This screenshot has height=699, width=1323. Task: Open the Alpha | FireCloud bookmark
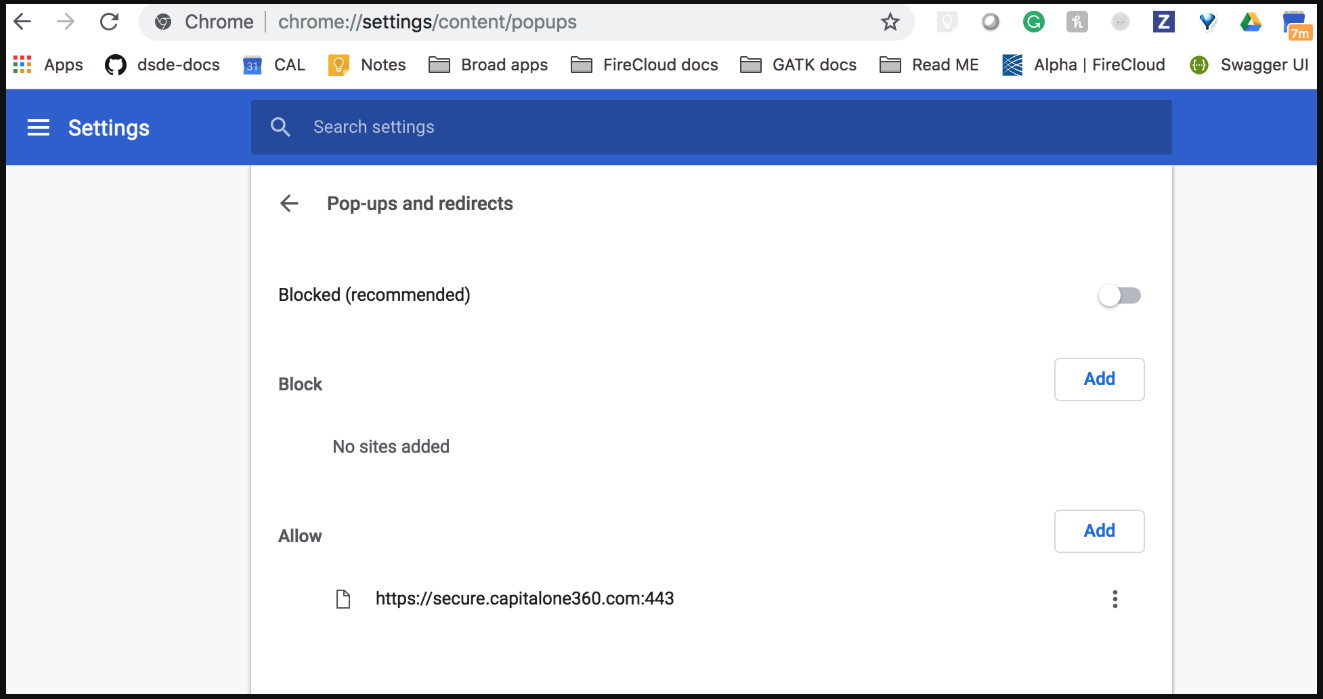[x=1083, y=65]
